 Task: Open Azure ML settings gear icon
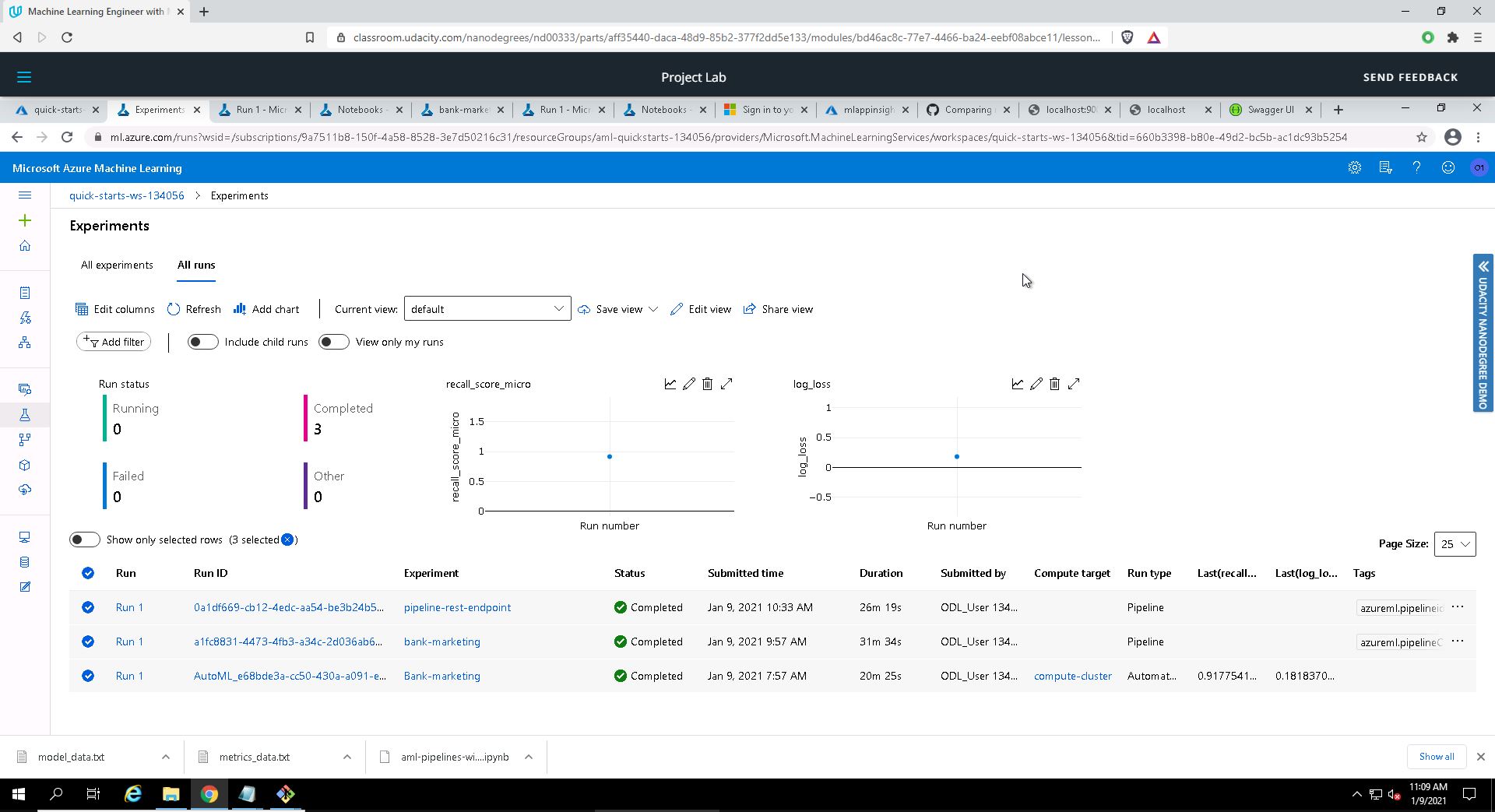tap(1355, 168)
